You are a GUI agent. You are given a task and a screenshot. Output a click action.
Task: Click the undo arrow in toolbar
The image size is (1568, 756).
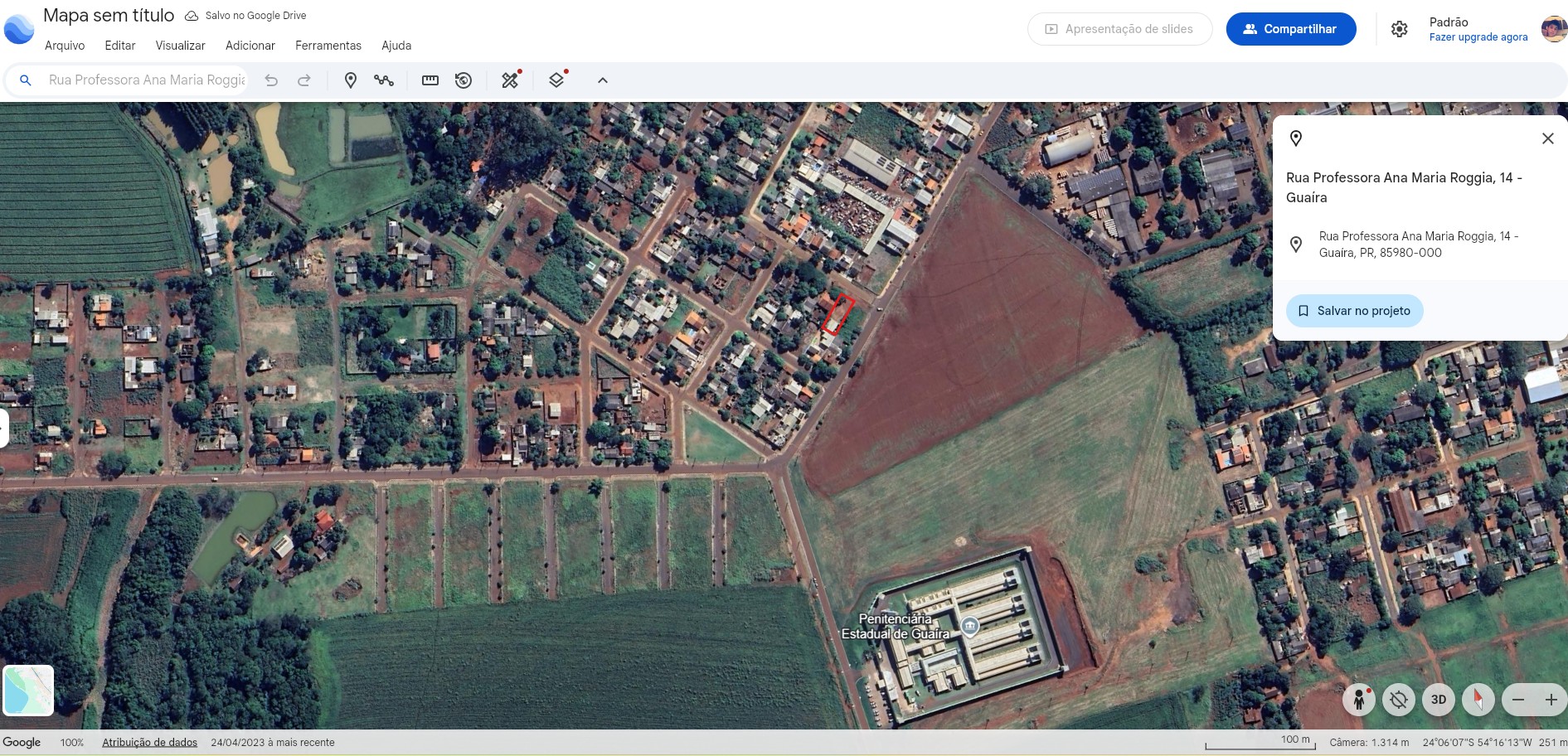click(271, 80)
